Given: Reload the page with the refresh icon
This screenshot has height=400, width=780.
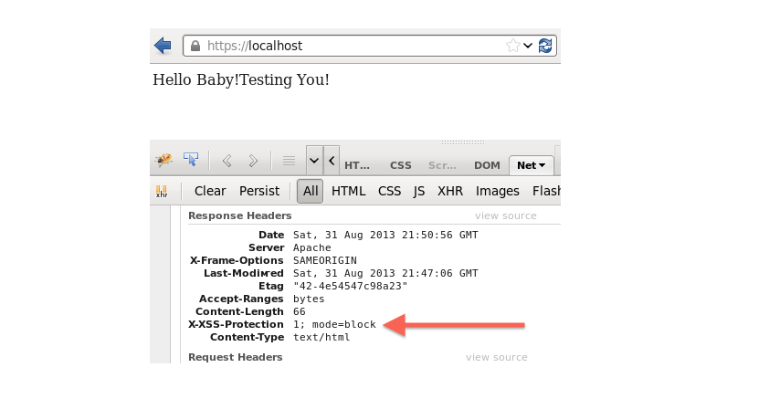Looking at the screenshot, I should [545, 46].
